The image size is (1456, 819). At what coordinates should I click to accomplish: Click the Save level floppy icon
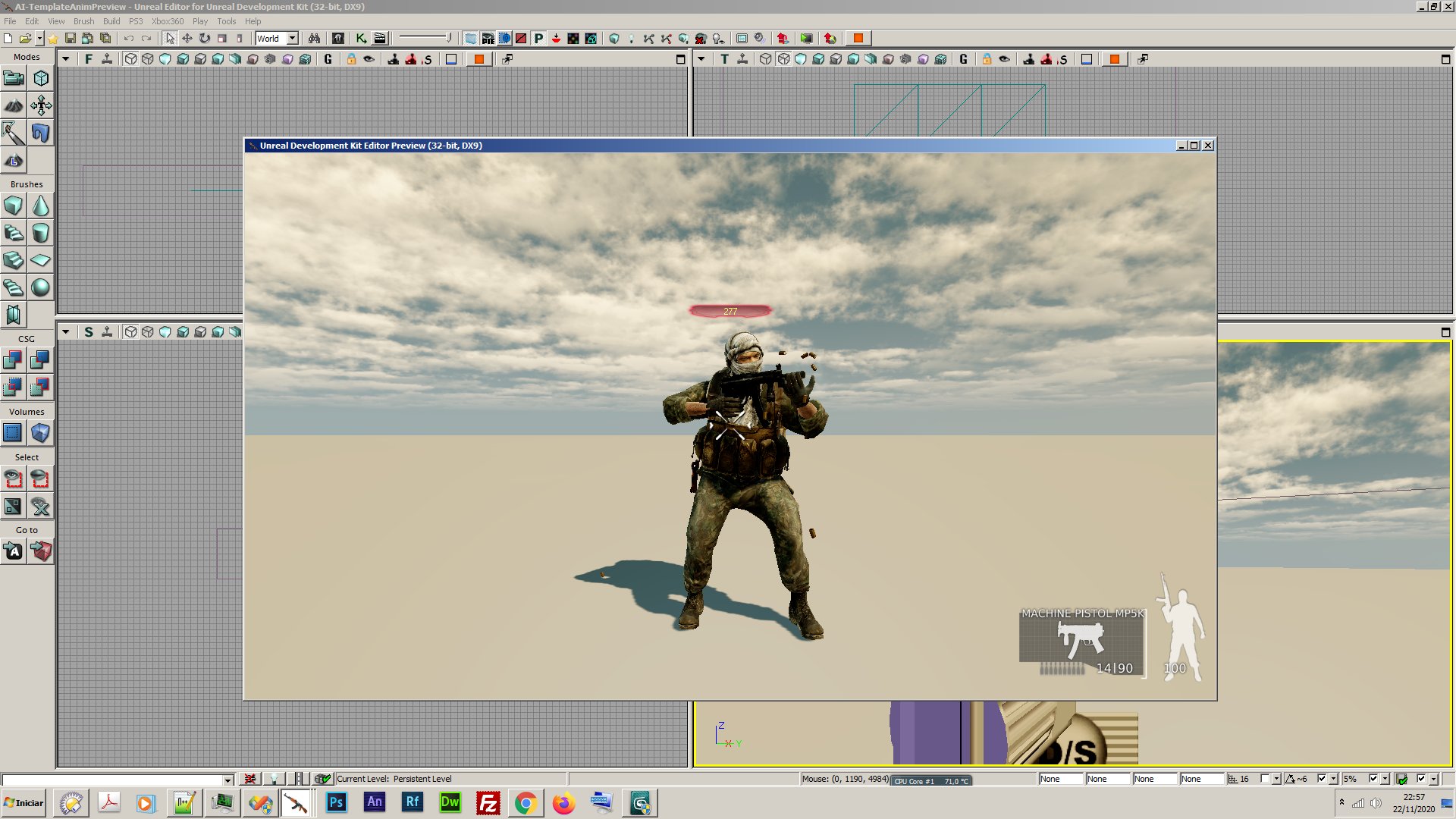coord(70,38)
